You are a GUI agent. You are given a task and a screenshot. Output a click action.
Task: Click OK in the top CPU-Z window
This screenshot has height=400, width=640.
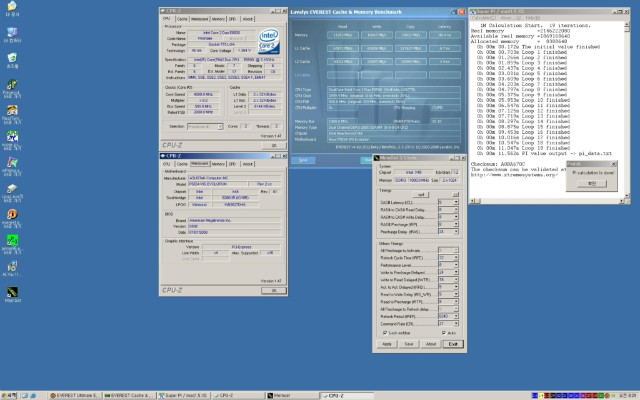point(274,145)
